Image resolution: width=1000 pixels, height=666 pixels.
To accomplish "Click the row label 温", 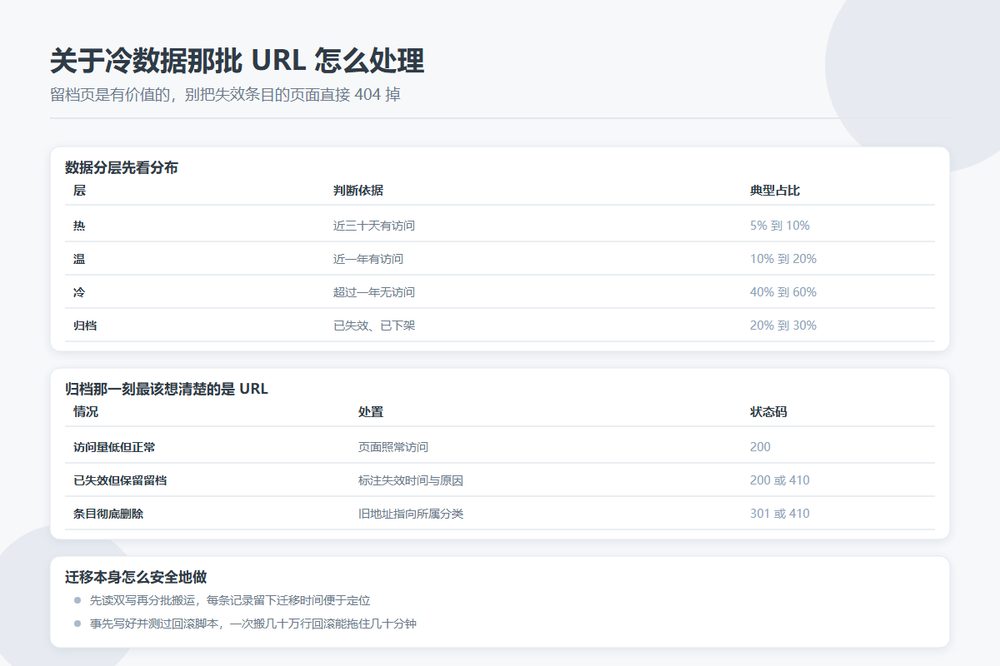I will (x=79, y=258).
